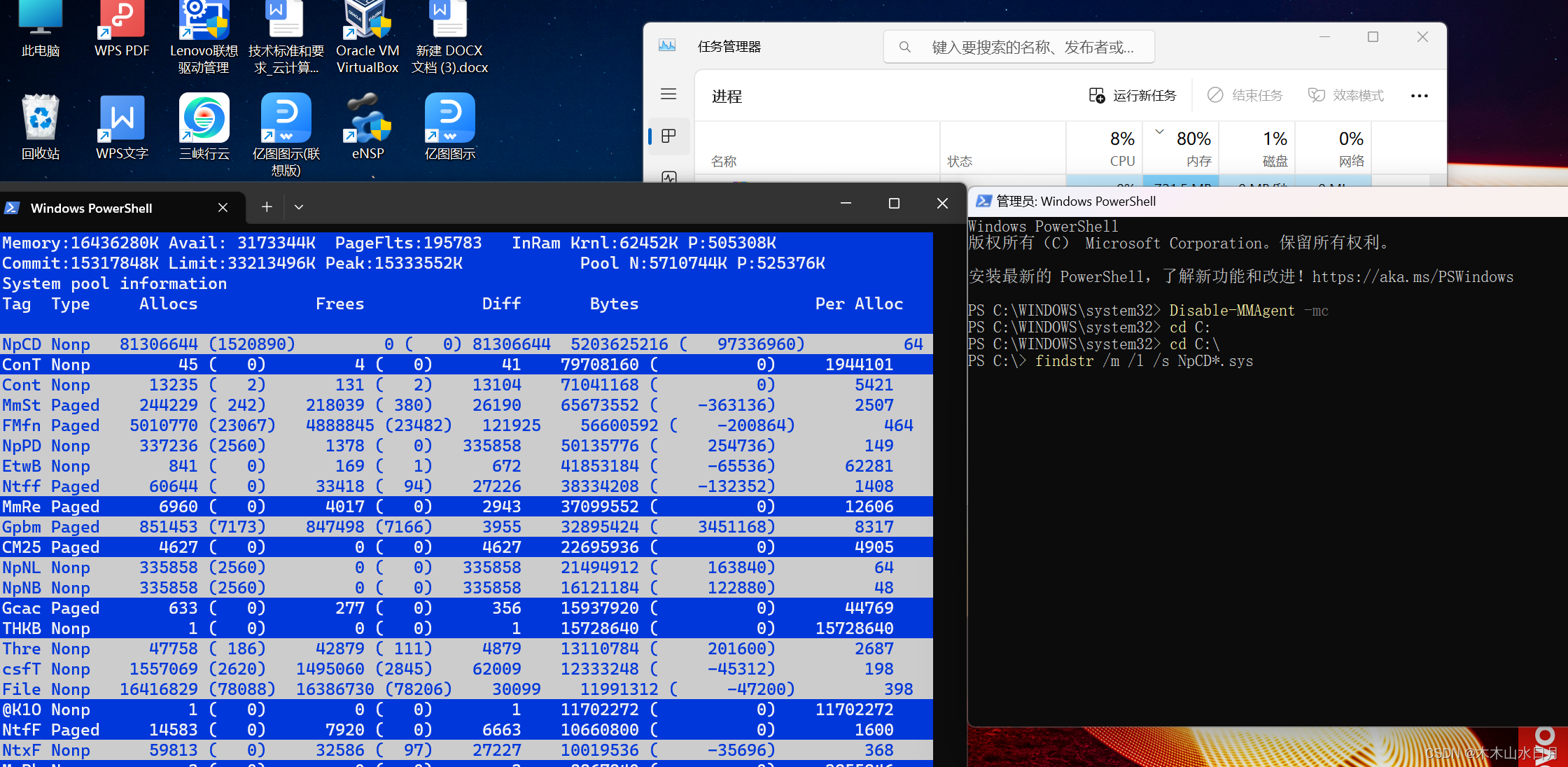Toggle the 效率模式 efficiency mode button
Image resolution: width=1568 pixels, height=767 pixels.
pyautogui.click(x=1346, y=96)
